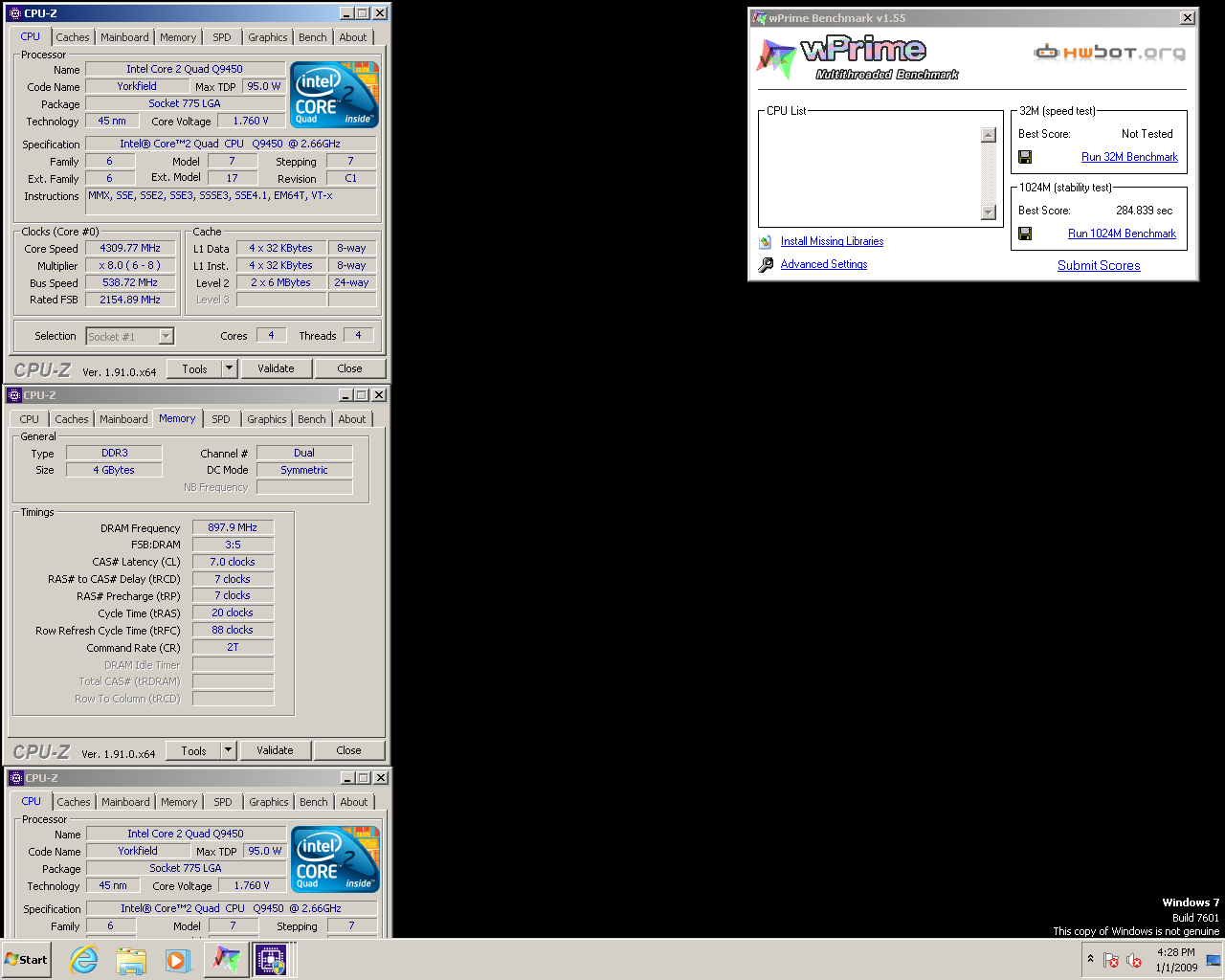Click the Intel Core 2 Quad badge in bottom CPU-Z

pos(336,859)
